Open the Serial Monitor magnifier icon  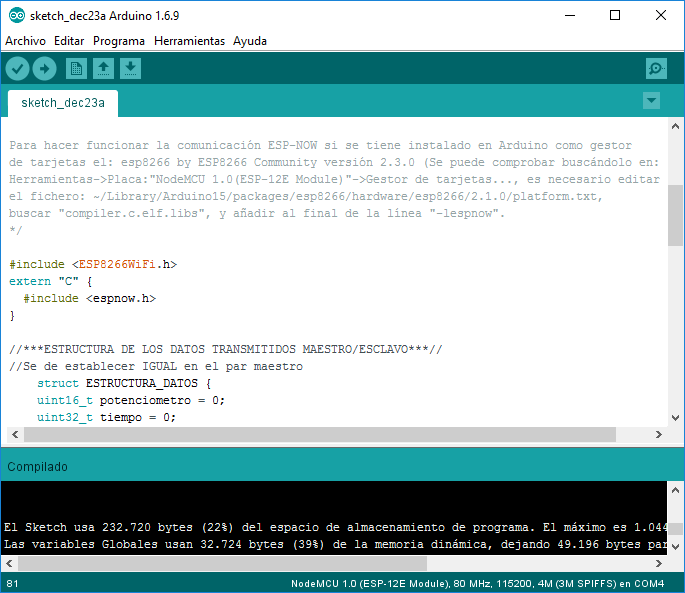(656, 69)
